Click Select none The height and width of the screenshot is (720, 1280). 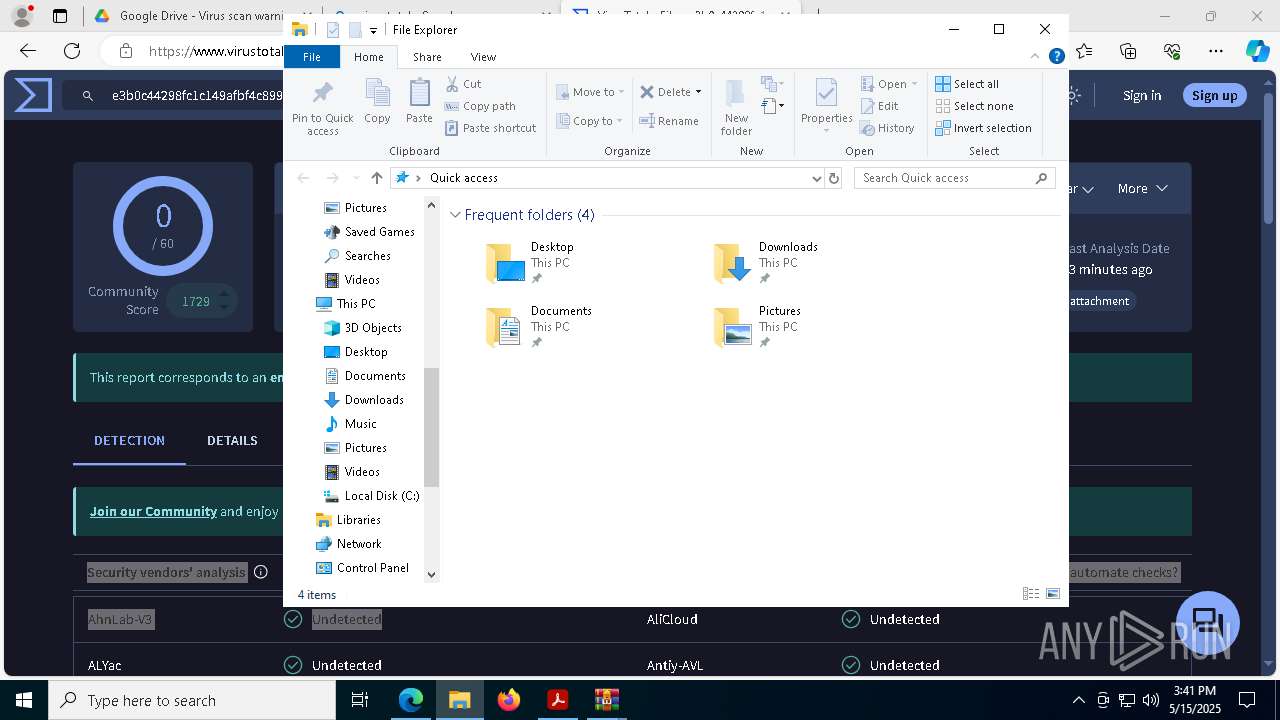974,106
